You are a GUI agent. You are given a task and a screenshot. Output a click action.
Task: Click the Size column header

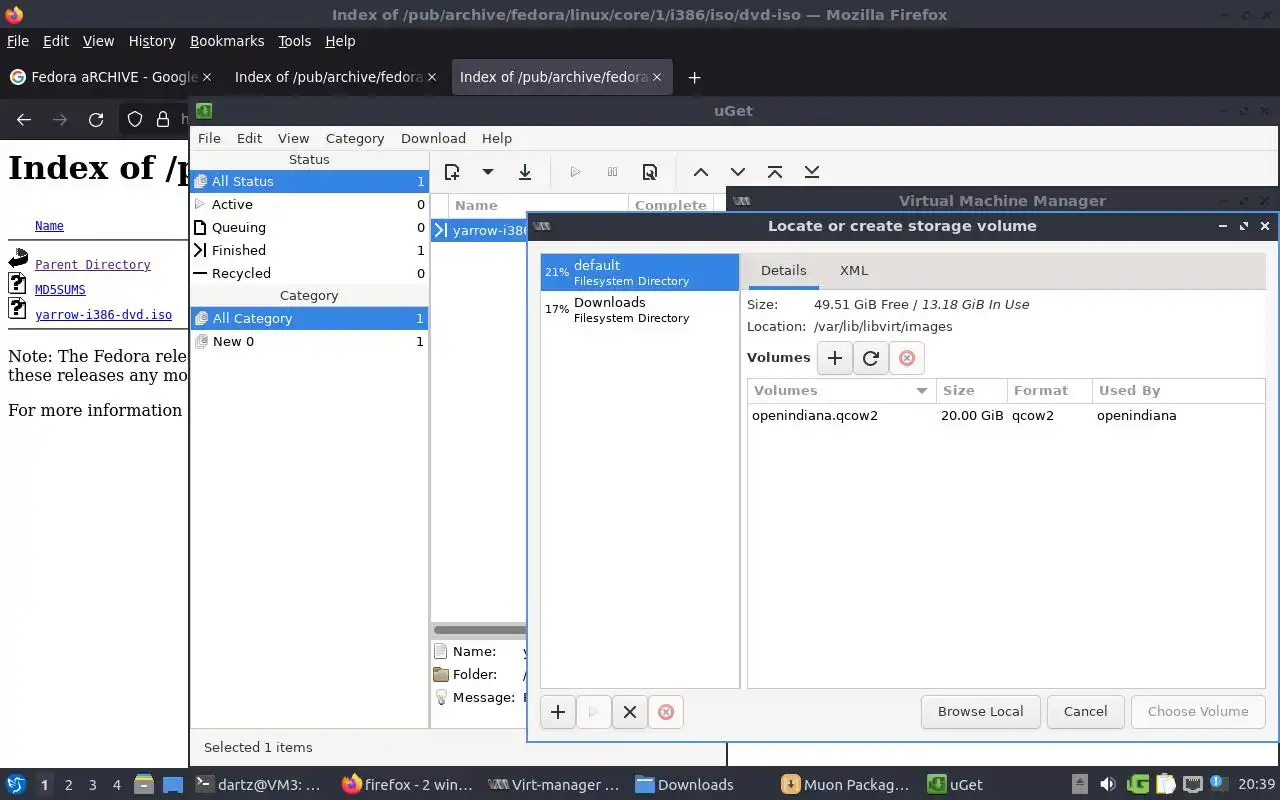pyautogui.click(x=971, y=391)
